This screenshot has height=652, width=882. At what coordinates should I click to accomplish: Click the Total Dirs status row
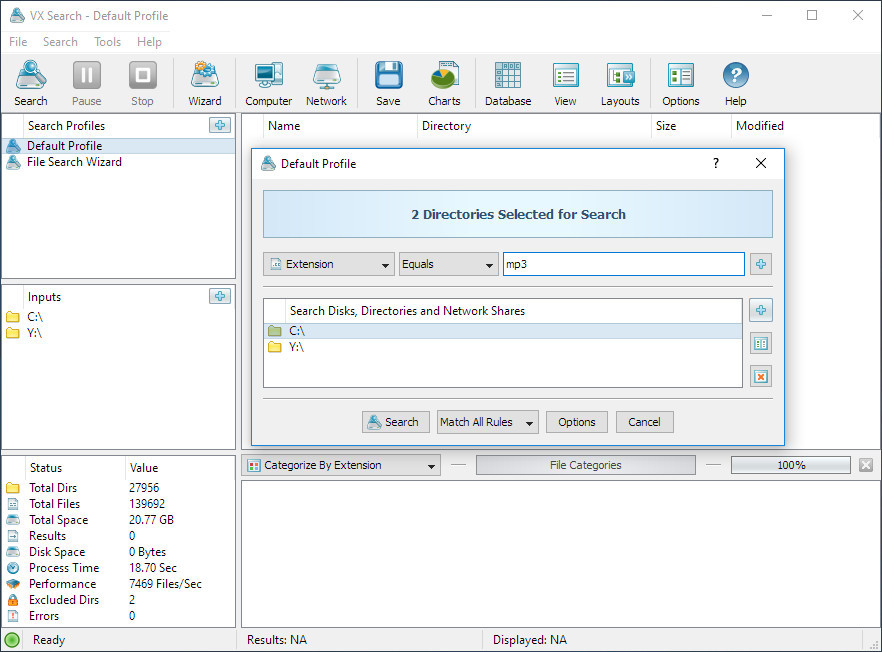tap(118, 488)
